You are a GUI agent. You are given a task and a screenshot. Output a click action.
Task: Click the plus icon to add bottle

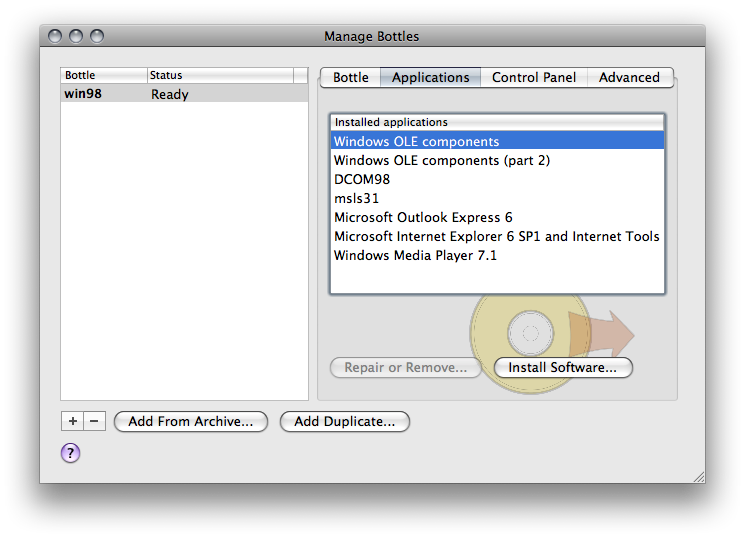(x=73, y=422)
